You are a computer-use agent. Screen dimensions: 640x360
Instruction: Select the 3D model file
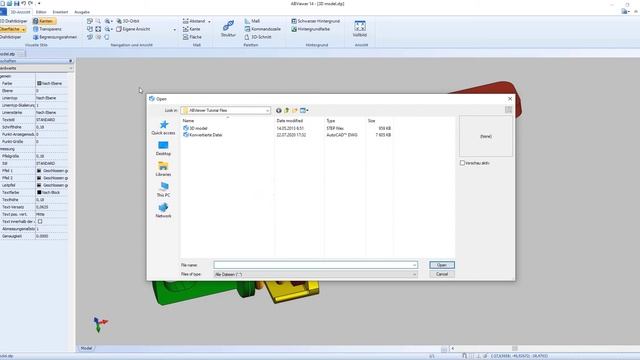[x=195, y=128]
